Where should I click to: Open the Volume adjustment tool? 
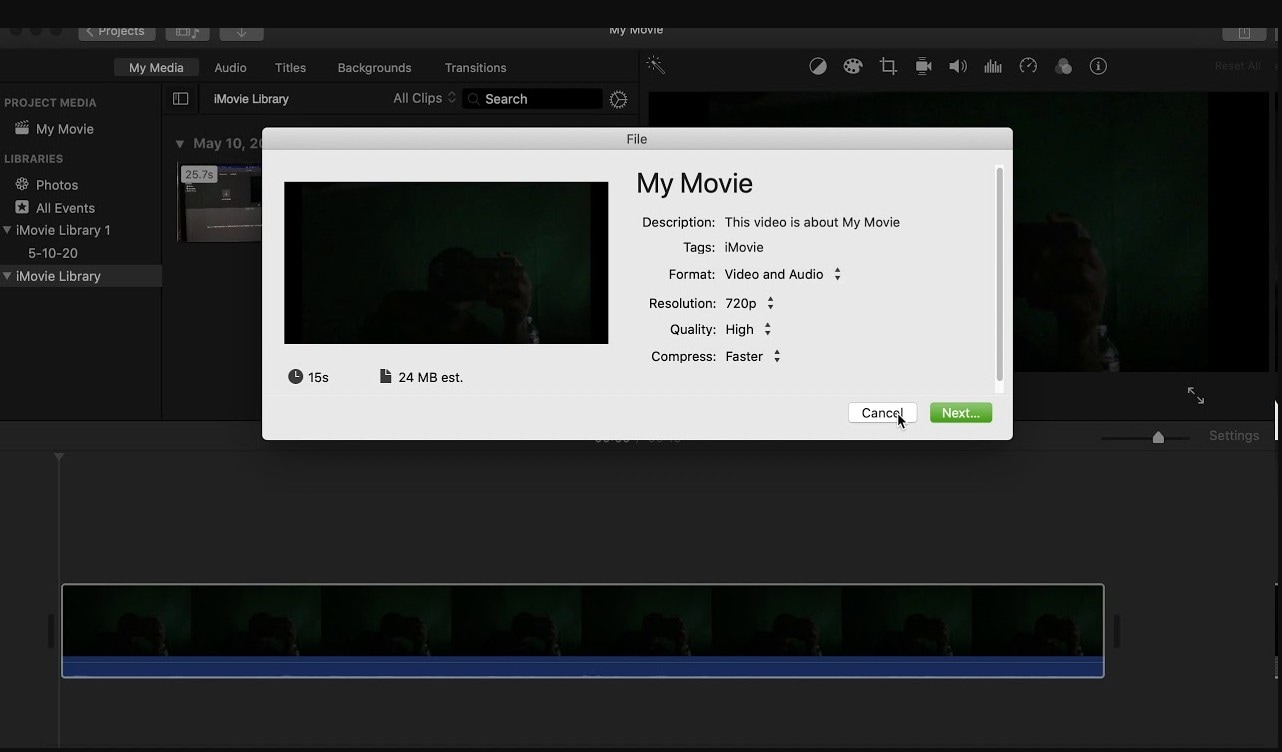coord(957,66)
